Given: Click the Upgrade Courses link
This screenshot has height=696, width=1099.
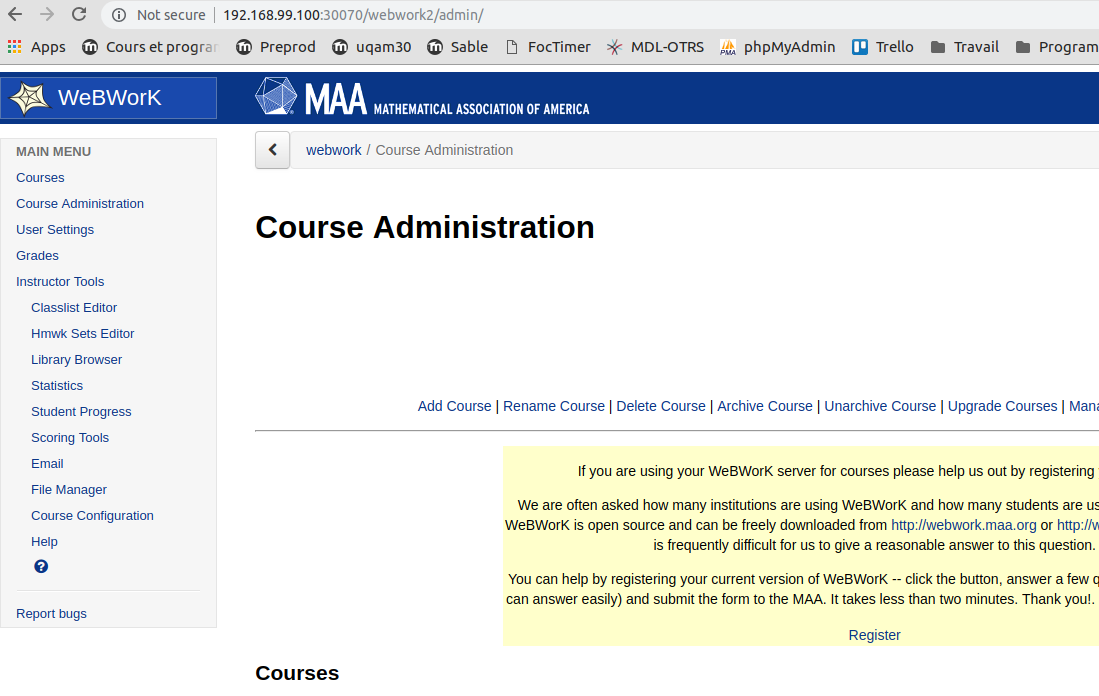Looking at the screenshot, I should (x=1002, y=406).
